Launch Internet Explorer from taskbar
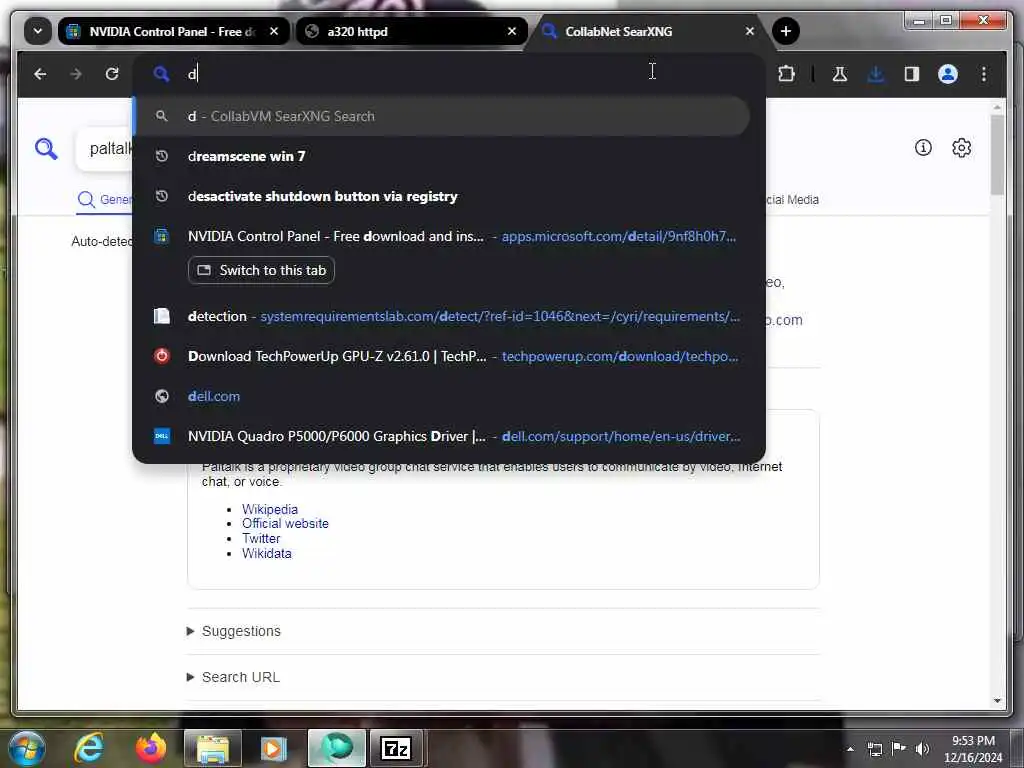The height and width of the screenshot is (768, 1024). [x=89, y=748]
